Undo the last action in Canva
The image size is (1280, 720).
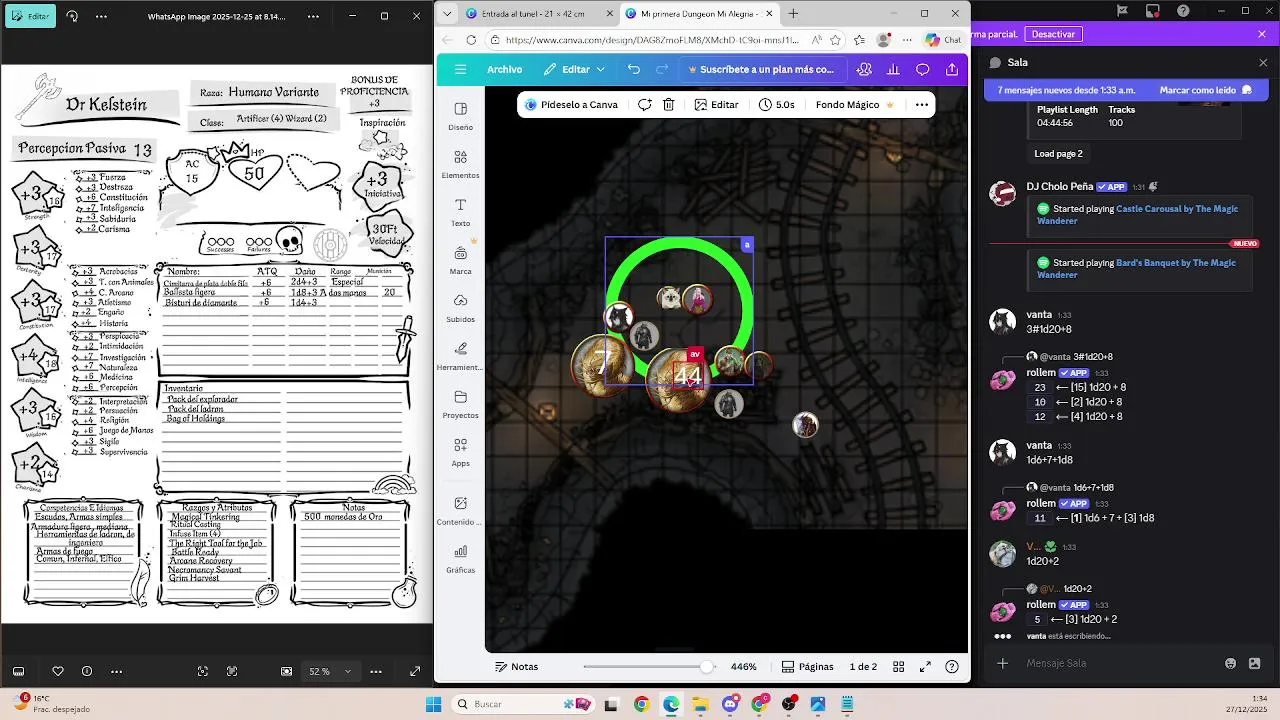pos(634,70)
